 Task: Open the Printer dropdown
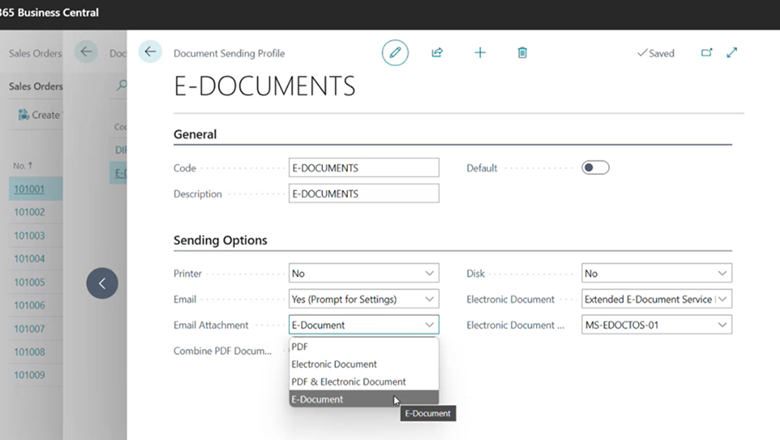click(x=364, y=273)
